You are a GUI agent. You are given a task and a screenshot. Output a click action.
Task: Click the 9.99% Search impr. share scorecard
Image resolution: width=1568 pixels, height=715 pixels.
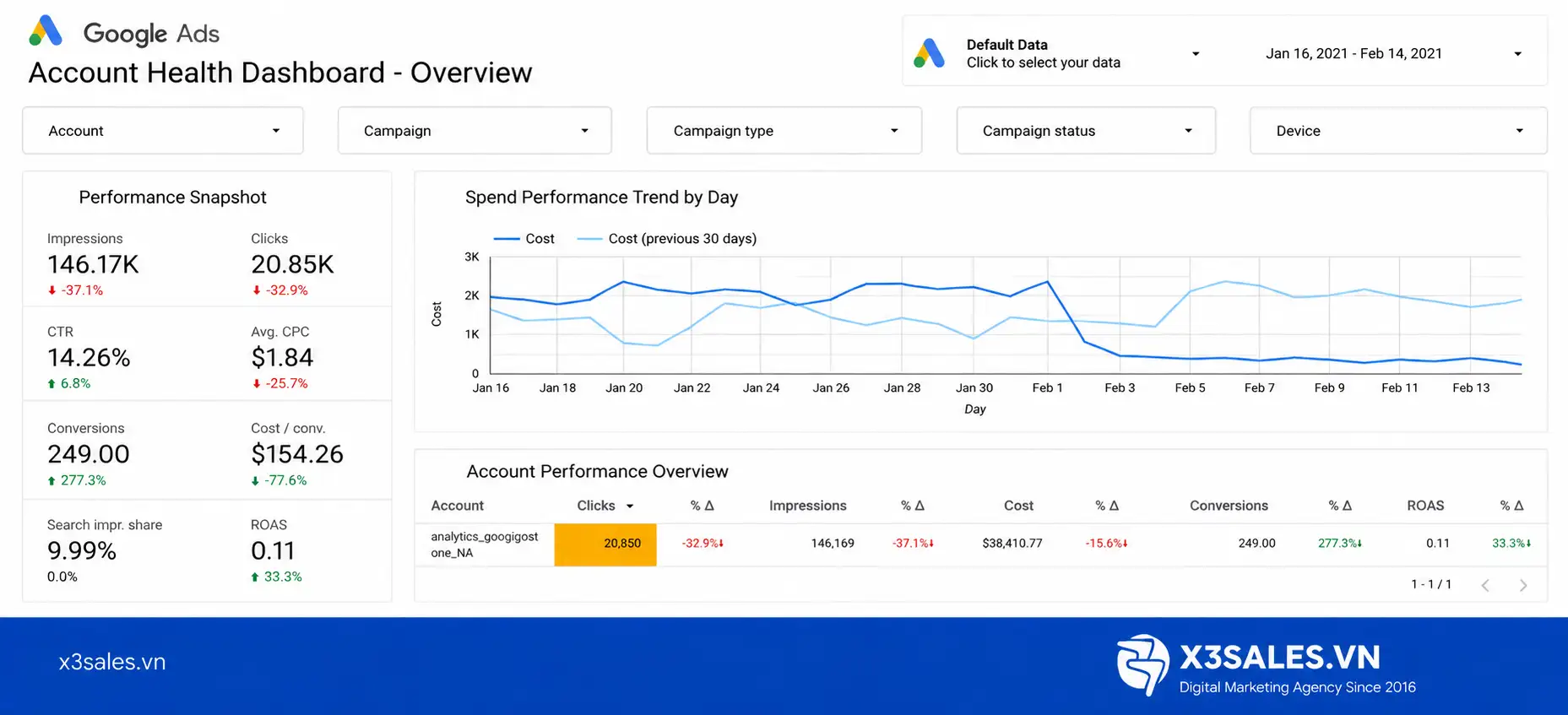105,550
